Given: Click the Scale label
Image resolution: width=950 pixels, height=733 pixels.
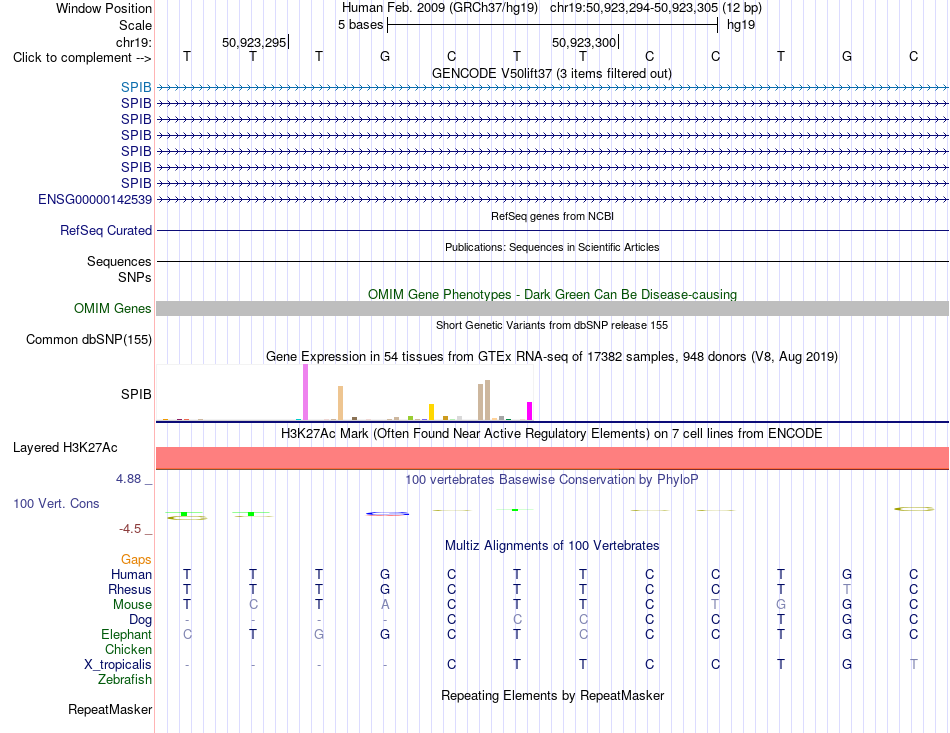Looking at the screenshot, I should 135,25.
